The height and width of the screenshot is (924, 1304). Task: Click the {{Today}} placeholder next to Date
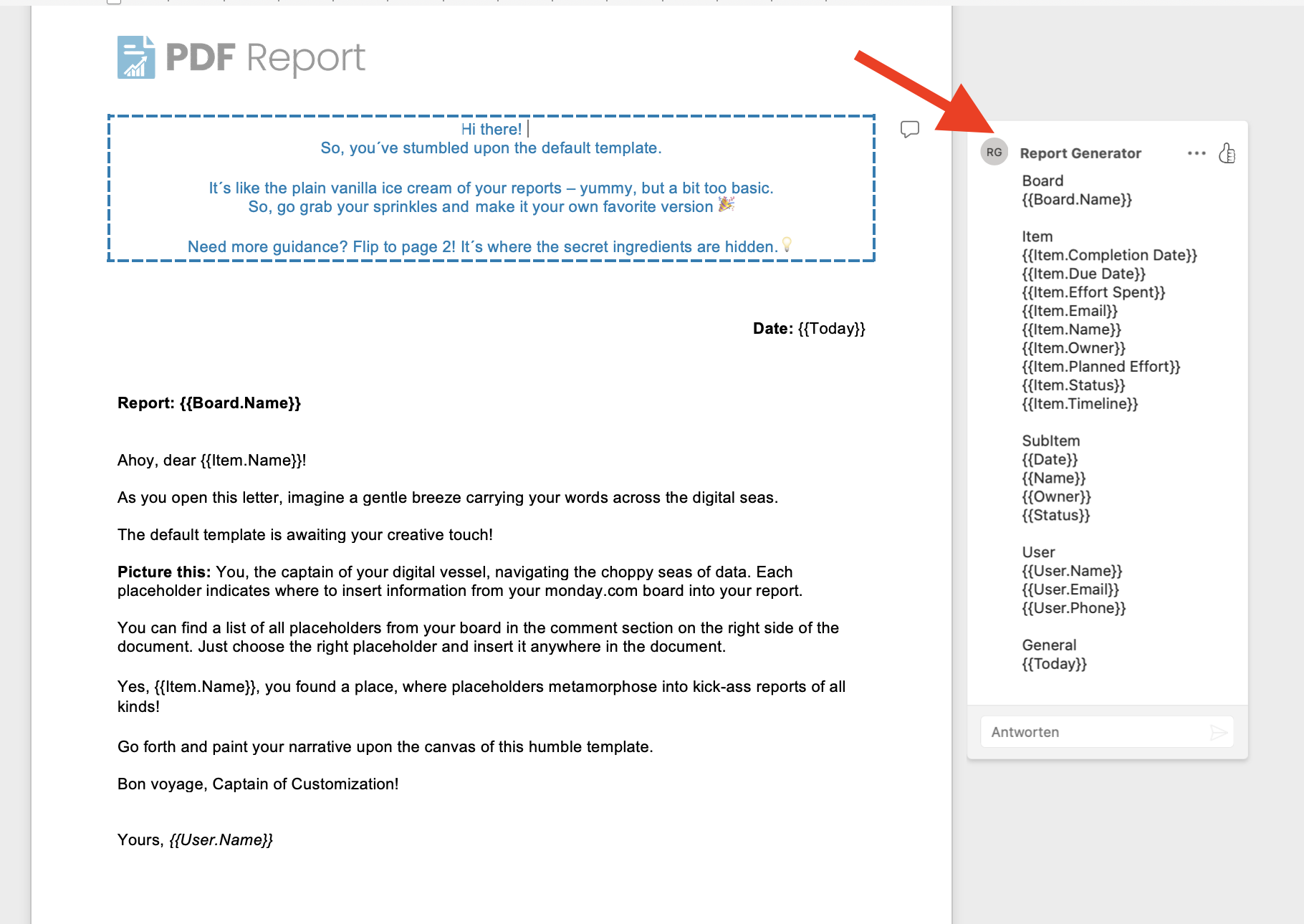(x=831, y=329)
